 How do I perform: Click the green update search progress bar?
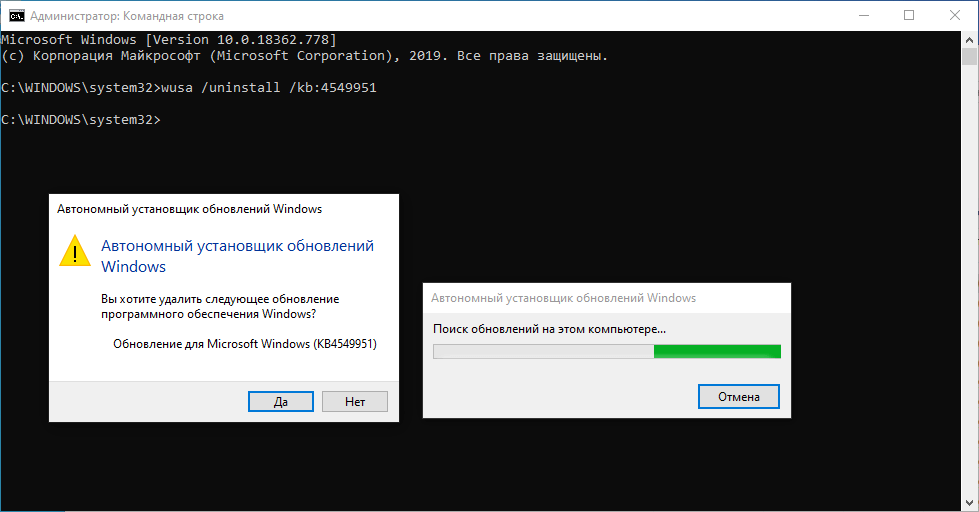point(607,352)
